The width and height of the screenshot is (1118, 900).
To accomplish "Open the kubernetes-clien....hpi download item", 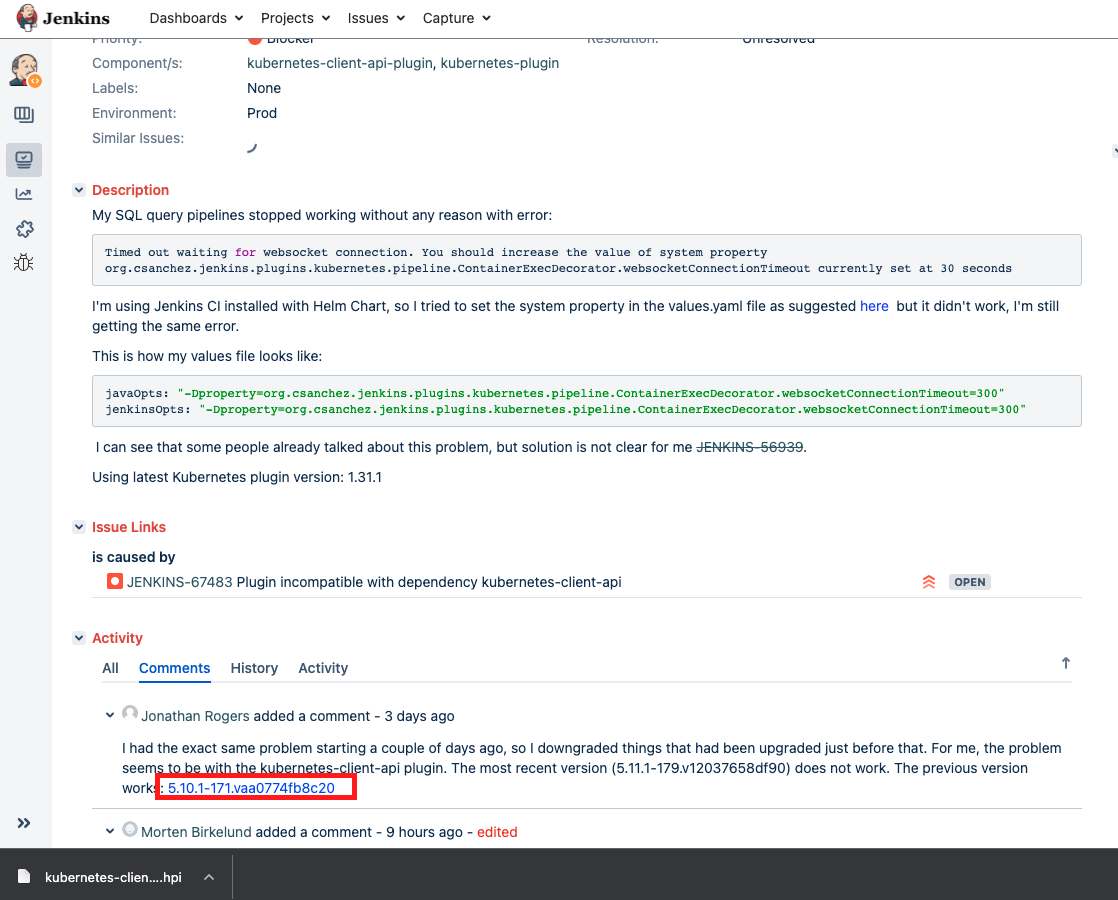I will point(113,877).
